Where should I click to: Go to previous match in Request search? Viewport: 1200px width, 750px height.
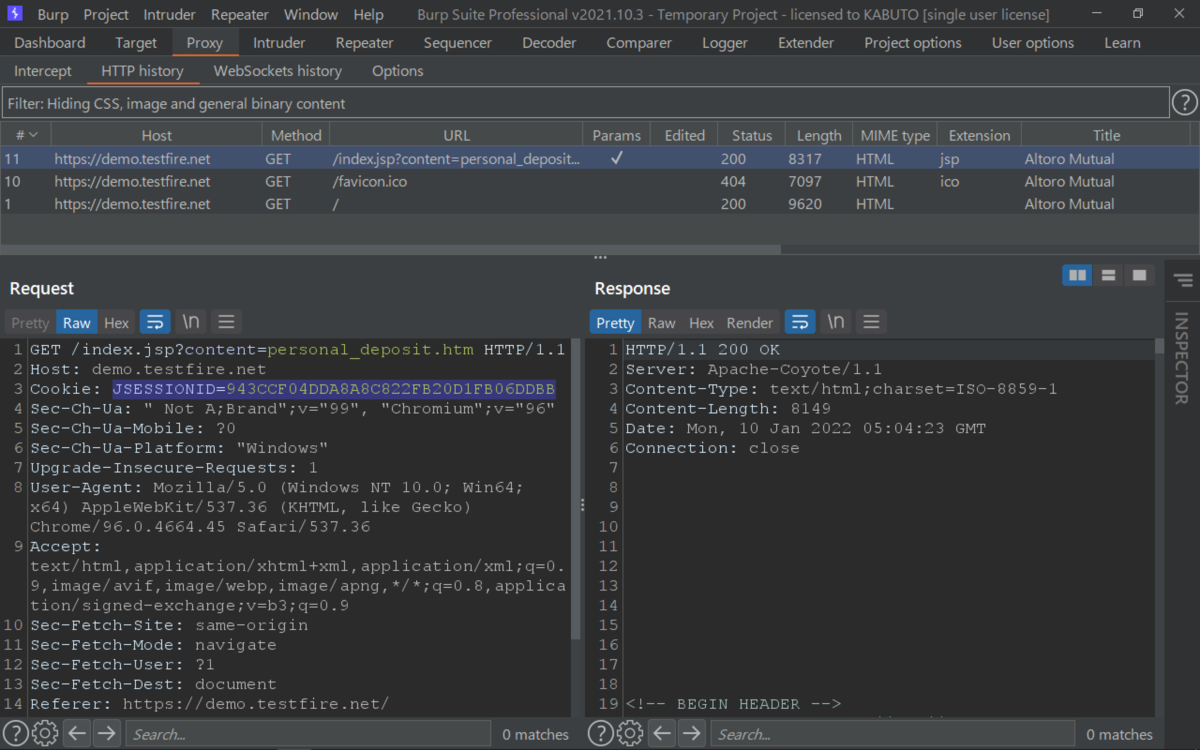[x=77, y=734]
